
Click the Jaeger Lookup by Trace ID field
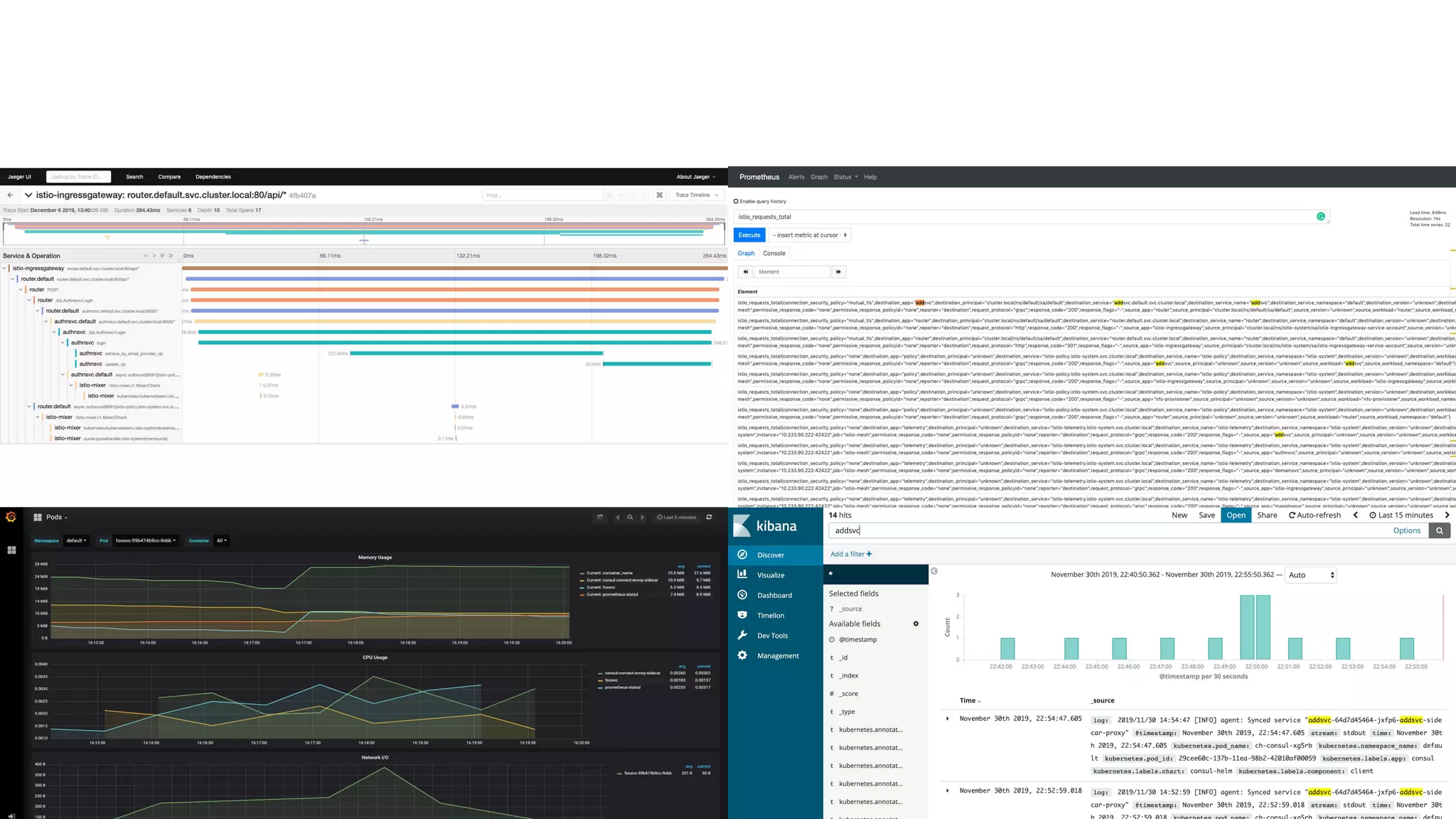click(x=79, y=177)
